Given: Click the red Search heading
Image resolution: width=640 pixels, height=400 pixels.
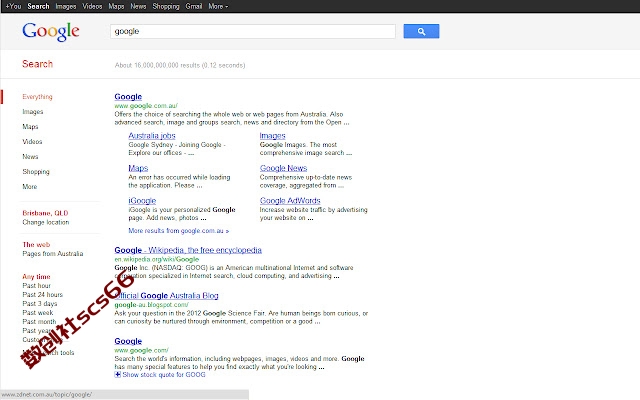Looking at the screenshot, I should point(38,64).
